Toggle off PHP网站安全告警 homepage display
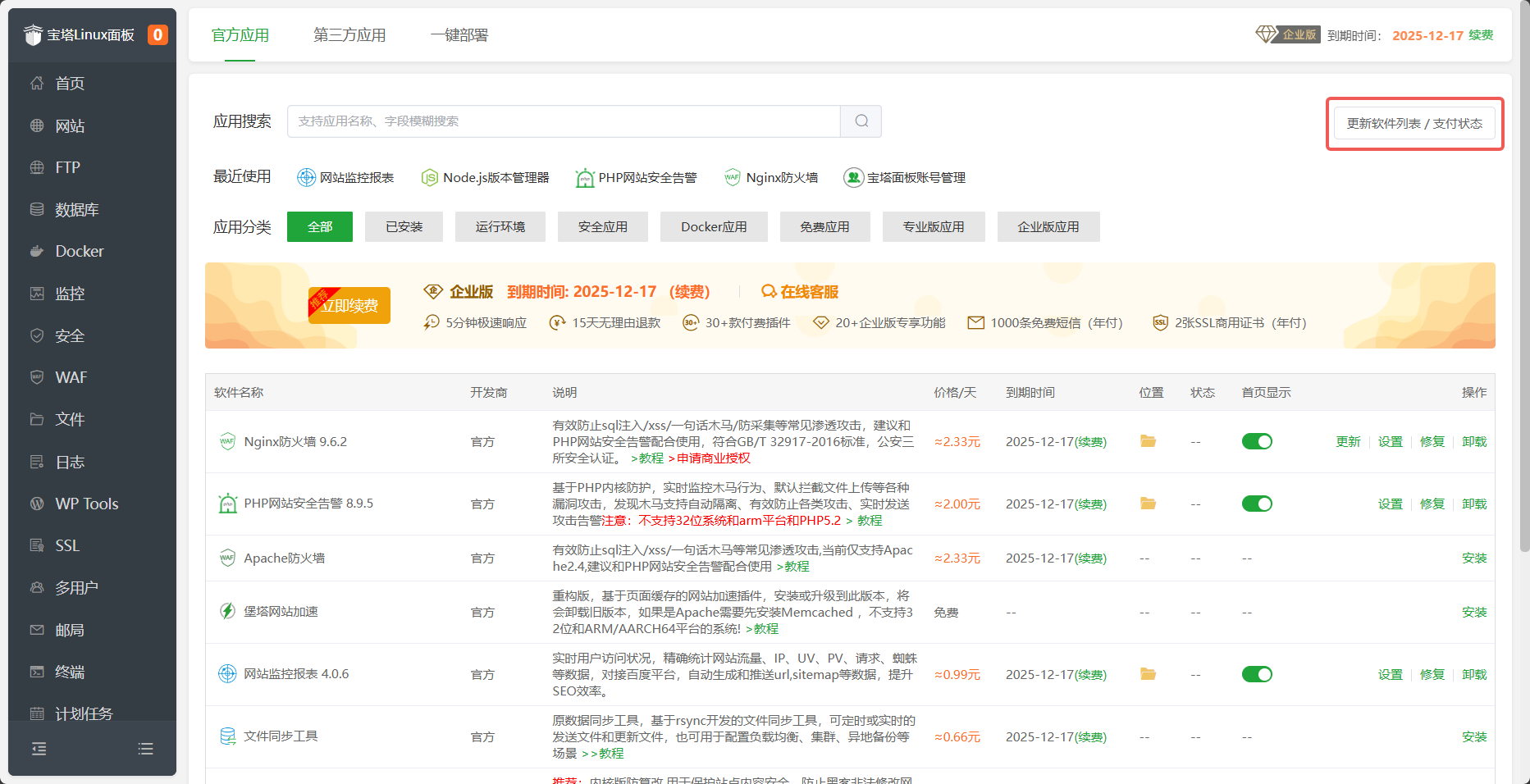The height and width of the screenshot is (784, 1530). click(x=1257, y=504)
